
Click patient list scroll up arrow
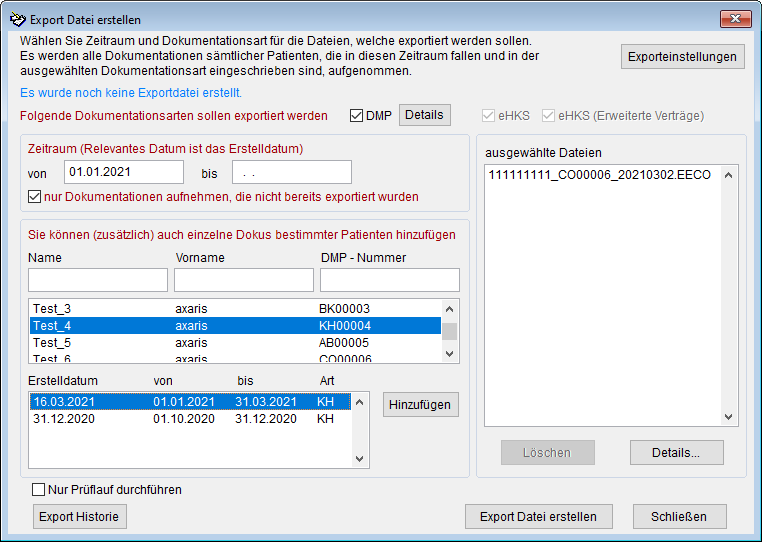(x=450, y=309)
